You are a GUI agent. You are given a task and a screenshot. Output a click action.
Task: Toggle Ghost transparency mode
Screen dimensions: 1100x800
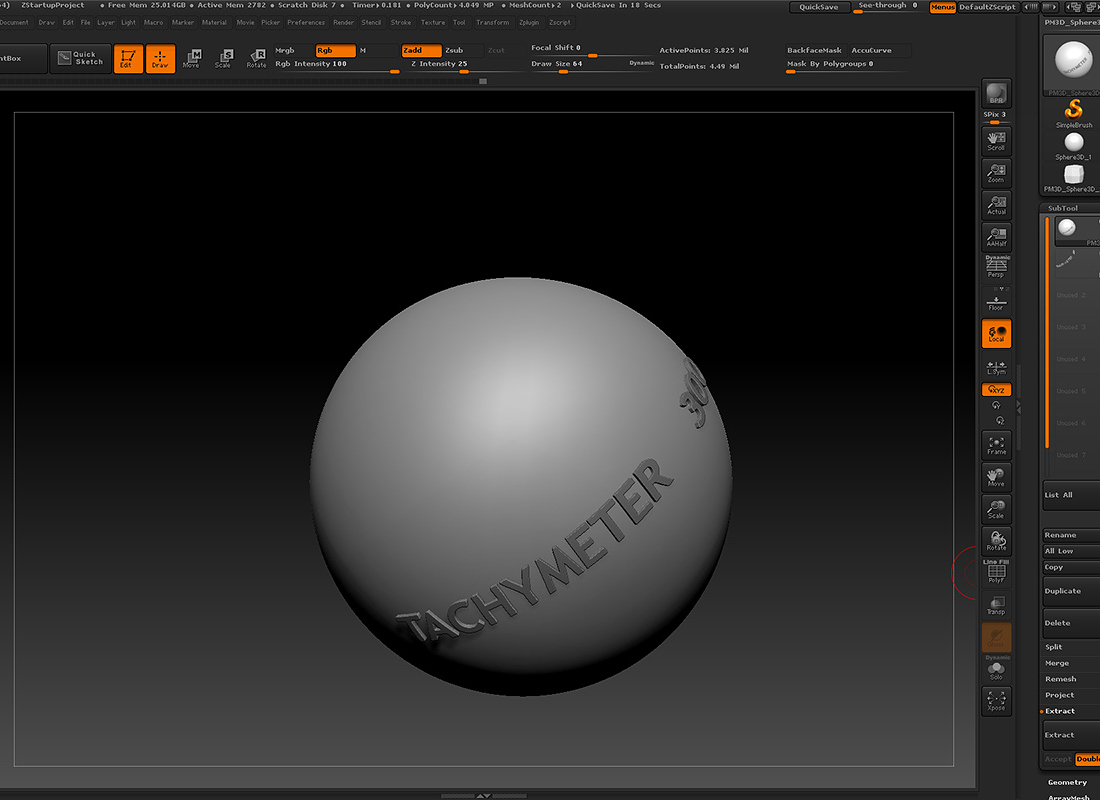(x=995, y=637)
